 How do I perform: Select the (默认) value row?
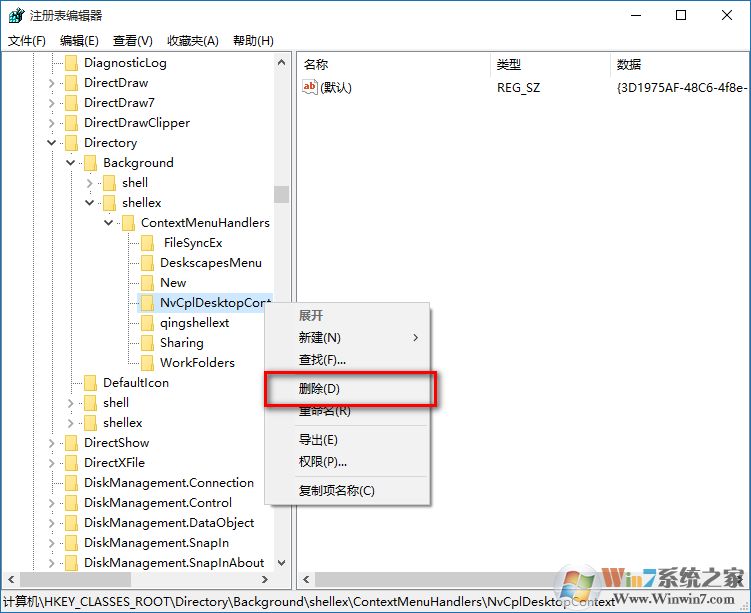[335, 88]
